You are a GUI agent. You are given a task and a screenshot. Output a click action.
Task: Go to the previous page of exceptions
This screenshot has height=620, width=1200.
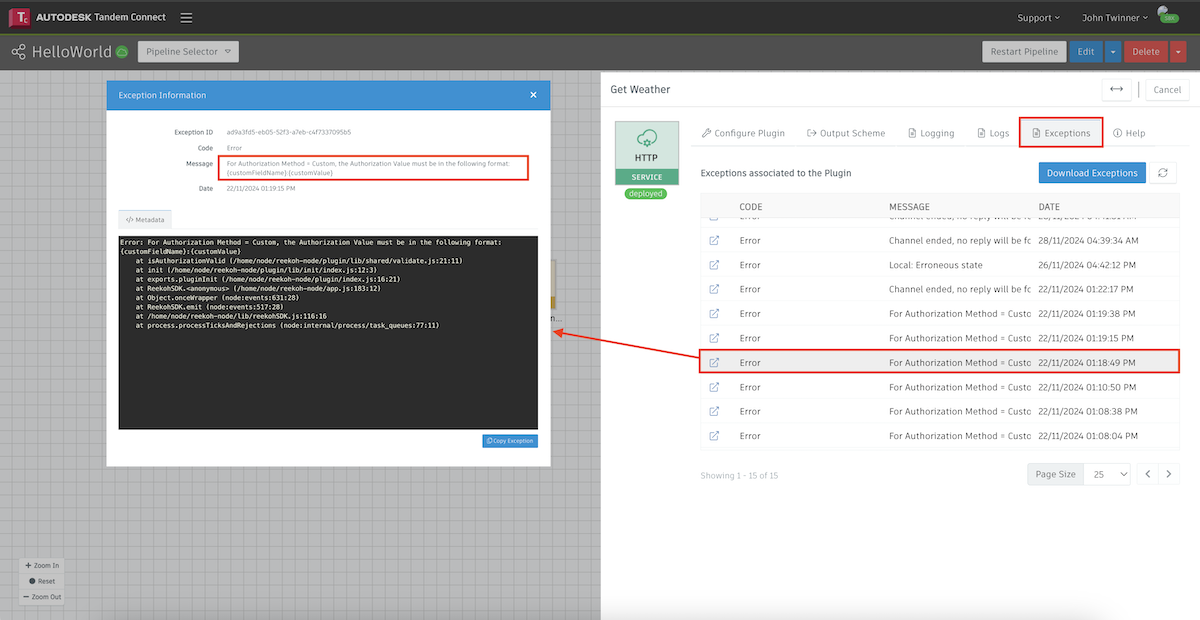[x=1148, y=474]
